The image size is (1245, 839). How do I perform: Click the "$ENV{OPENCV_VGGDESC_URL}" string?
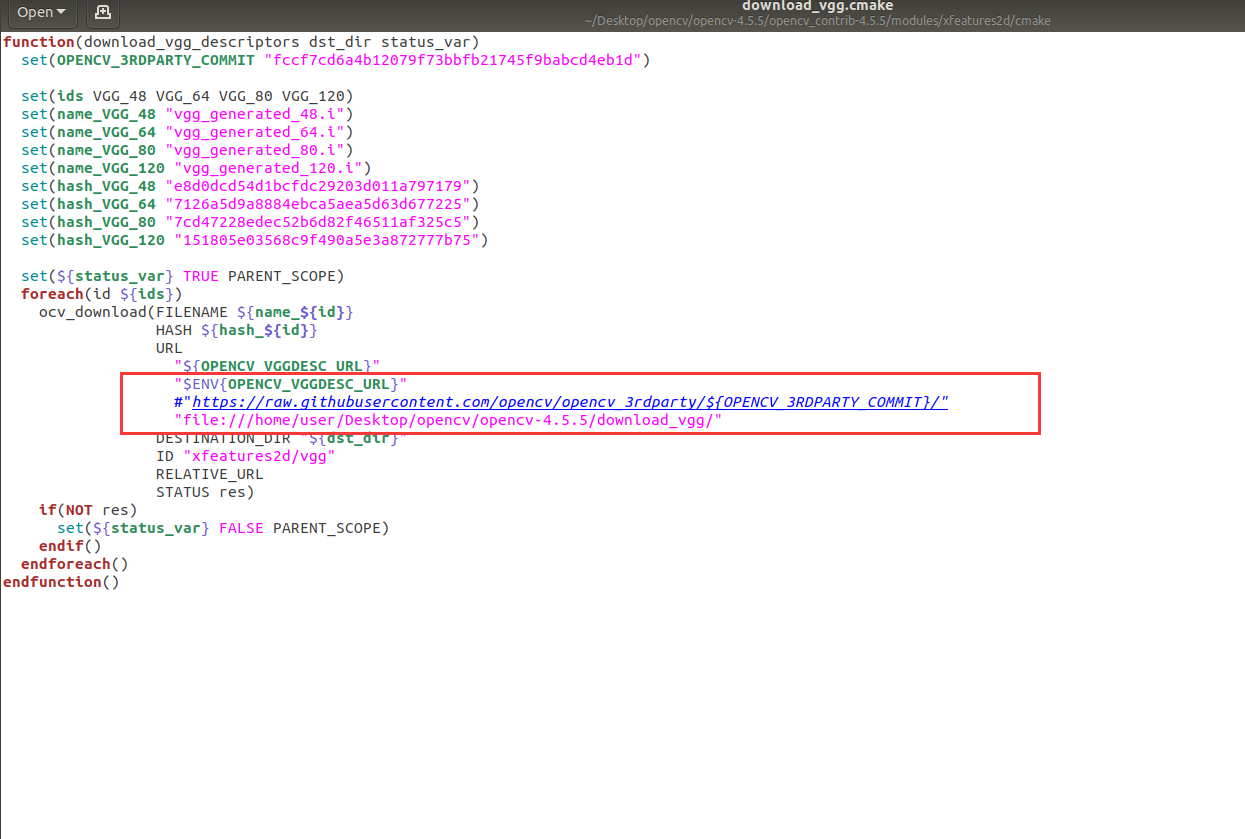pos(291,384)
